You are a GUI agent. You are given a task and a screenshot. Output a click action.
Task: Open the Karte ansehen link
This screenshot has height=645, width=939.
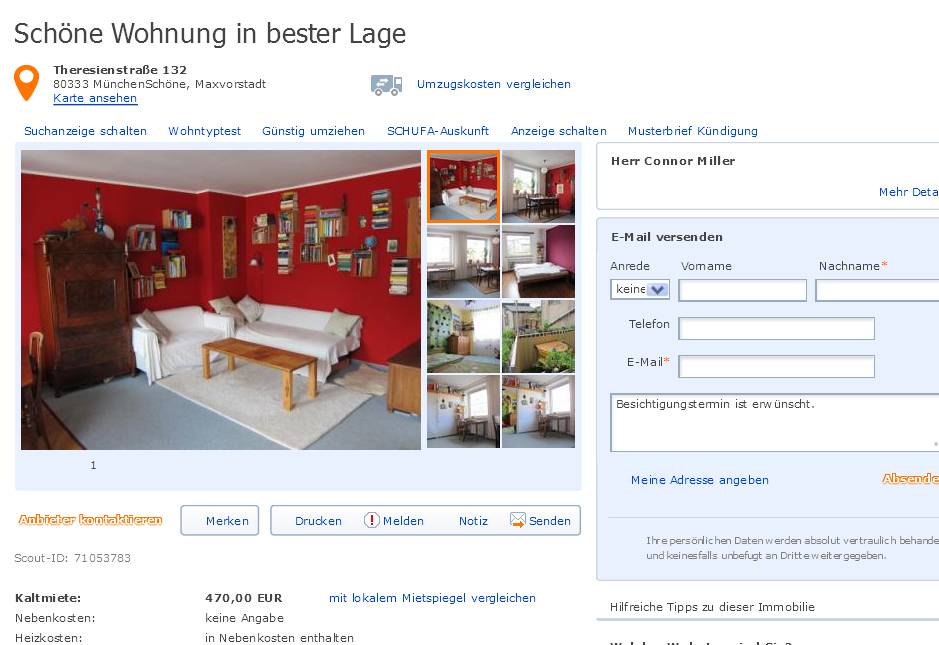point(95,98)
